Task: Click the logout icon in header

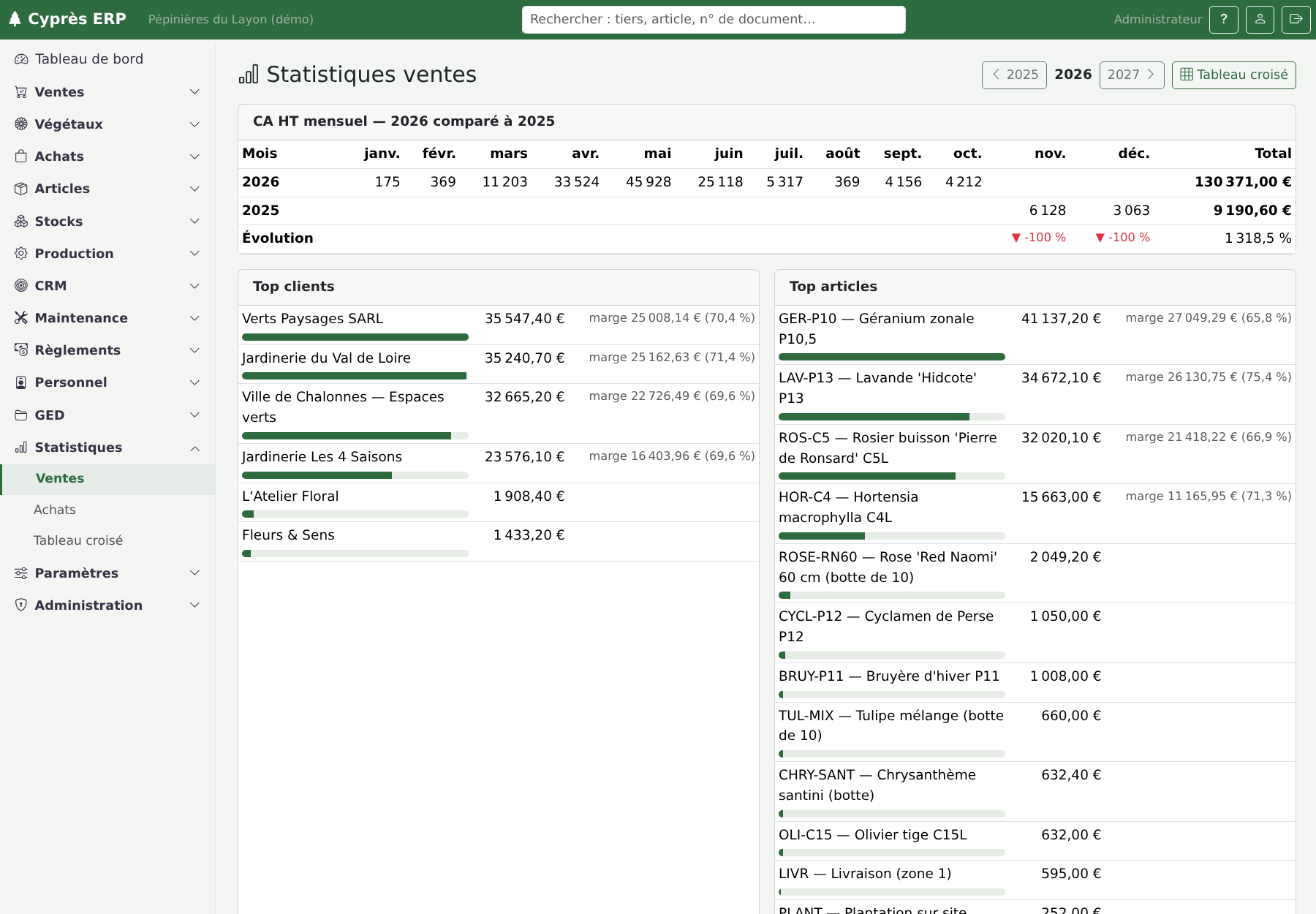Action: pyautogui.click(x=1296, y=20)
